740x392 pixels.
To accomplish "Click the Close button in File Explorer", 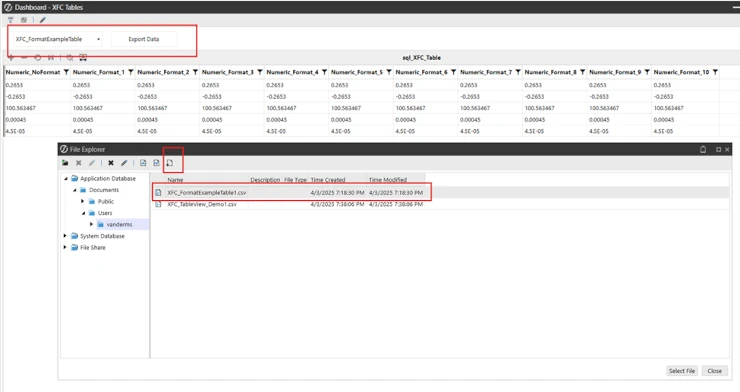I will click(x=715, y=371).
